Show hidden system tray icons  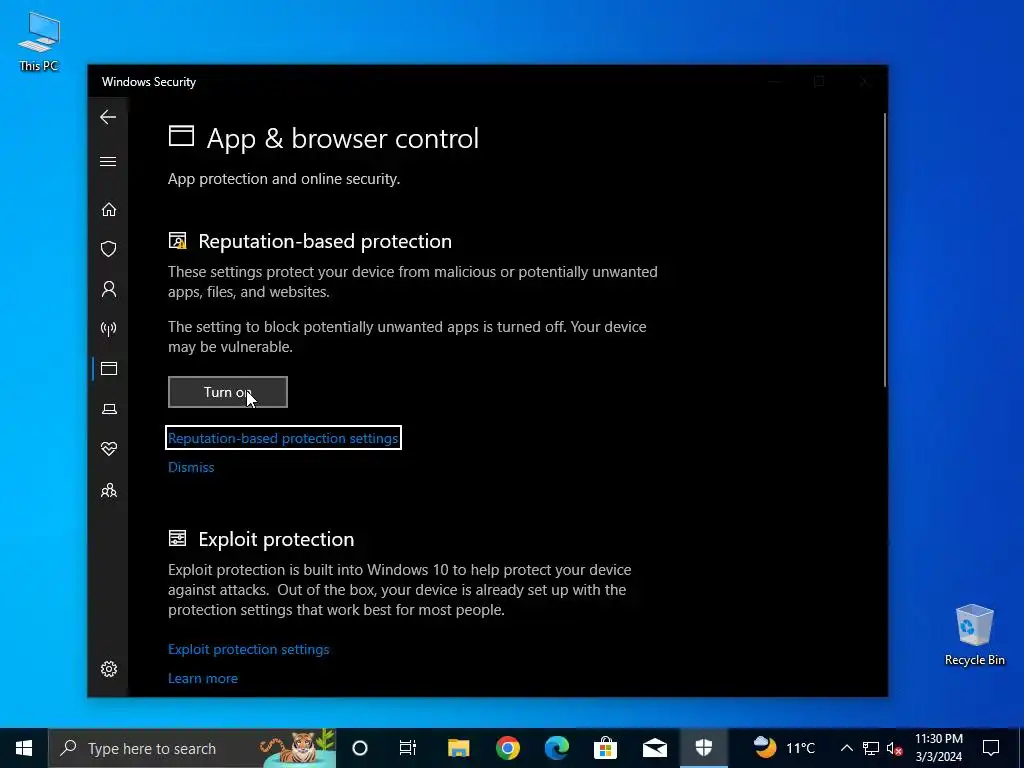click(x=846, y=748)
